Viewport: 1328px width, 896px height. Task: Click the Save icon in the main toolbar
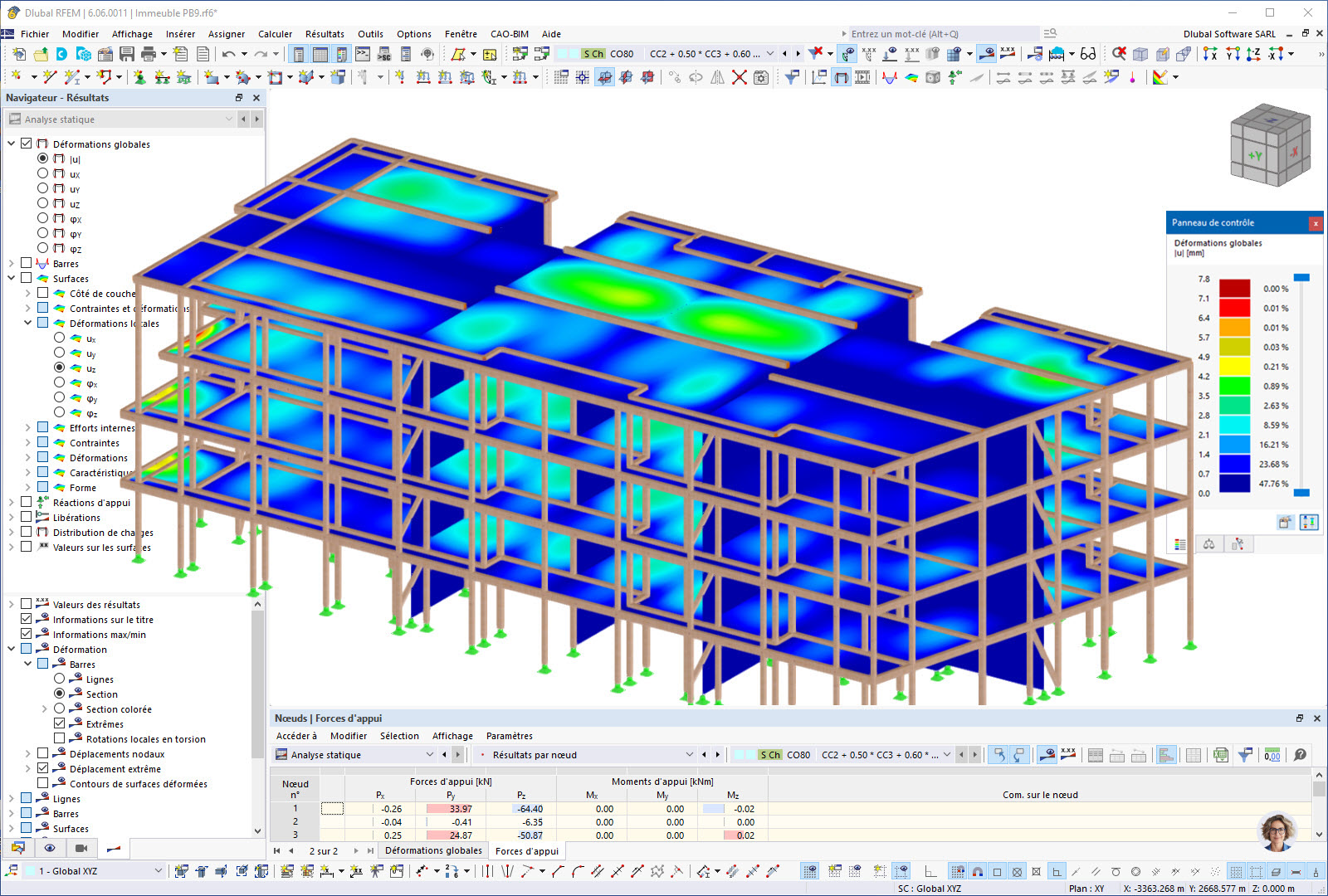click(127, 54)
